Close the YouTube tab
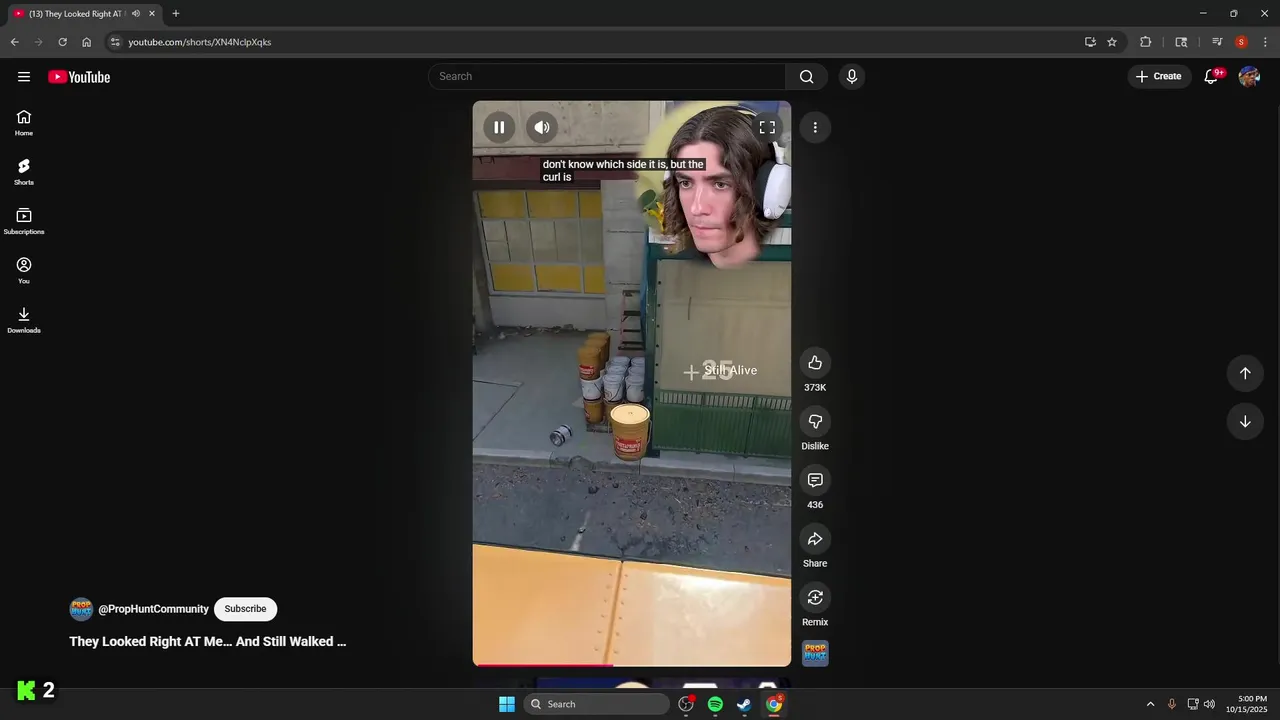The width and height of the screenshot is (1280, 720). tap(152, 13)
